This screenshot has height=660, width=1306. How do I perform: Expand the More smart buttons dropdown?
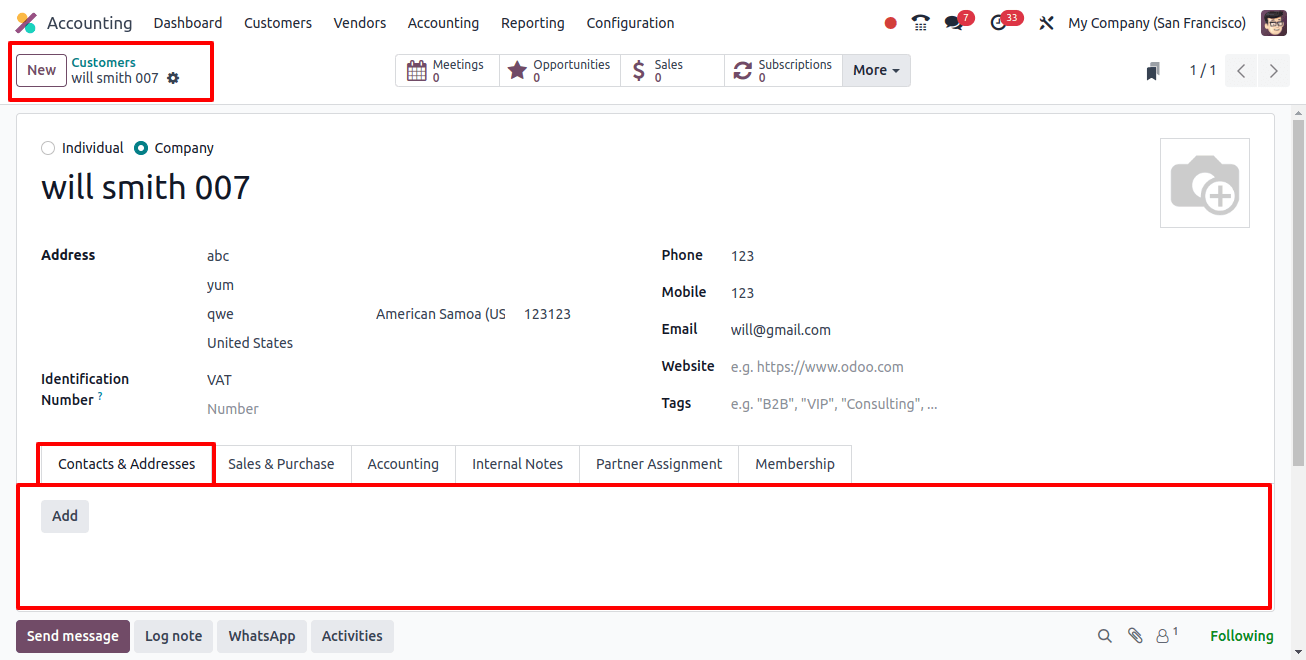pyautogui.click(x=876, y=70)
